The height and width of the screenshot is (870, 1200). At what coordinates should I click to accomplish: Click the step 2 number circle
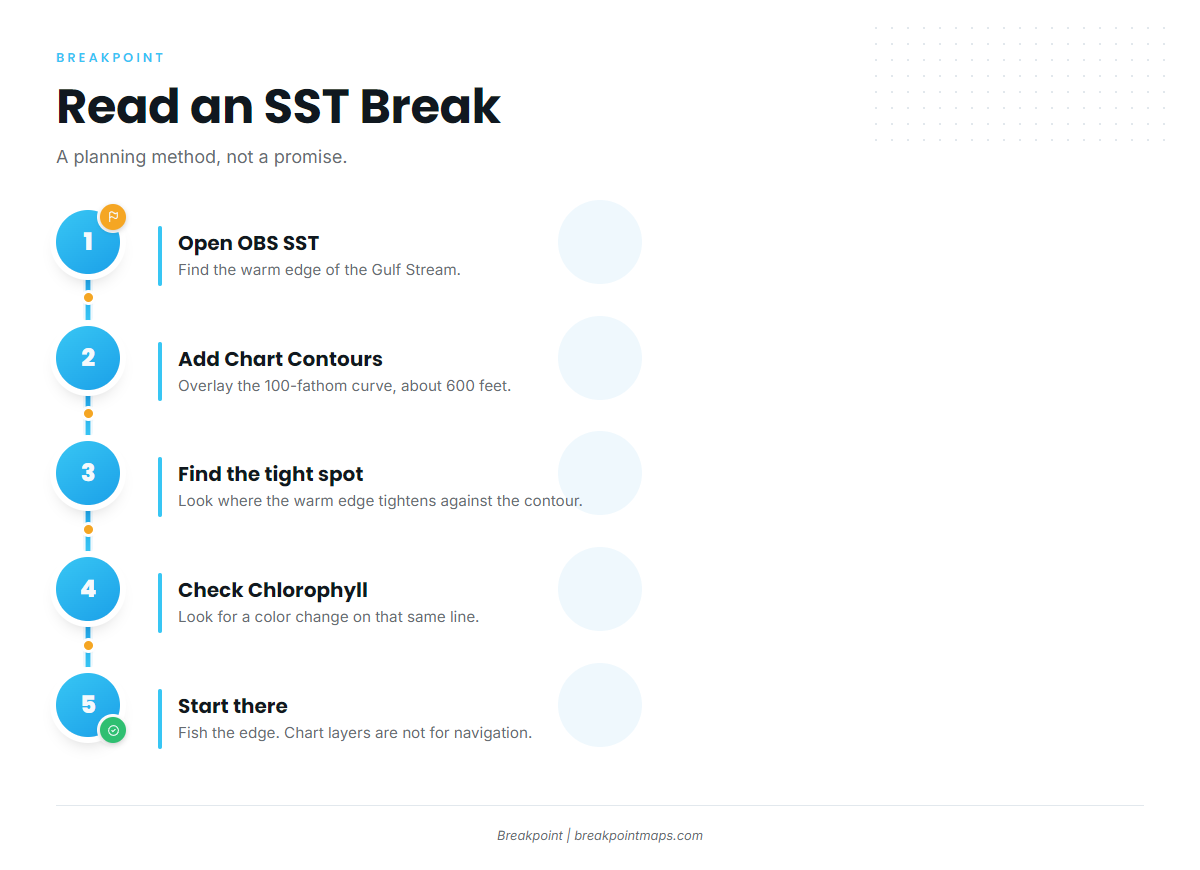click(88, 358)
